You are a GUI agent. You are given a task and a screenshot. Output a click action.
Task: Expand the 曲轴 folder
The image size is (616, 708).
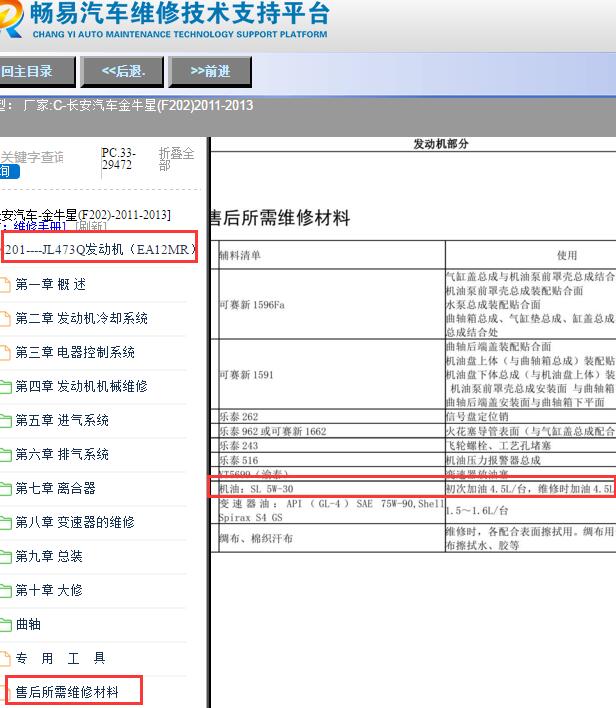click(28, 624)
